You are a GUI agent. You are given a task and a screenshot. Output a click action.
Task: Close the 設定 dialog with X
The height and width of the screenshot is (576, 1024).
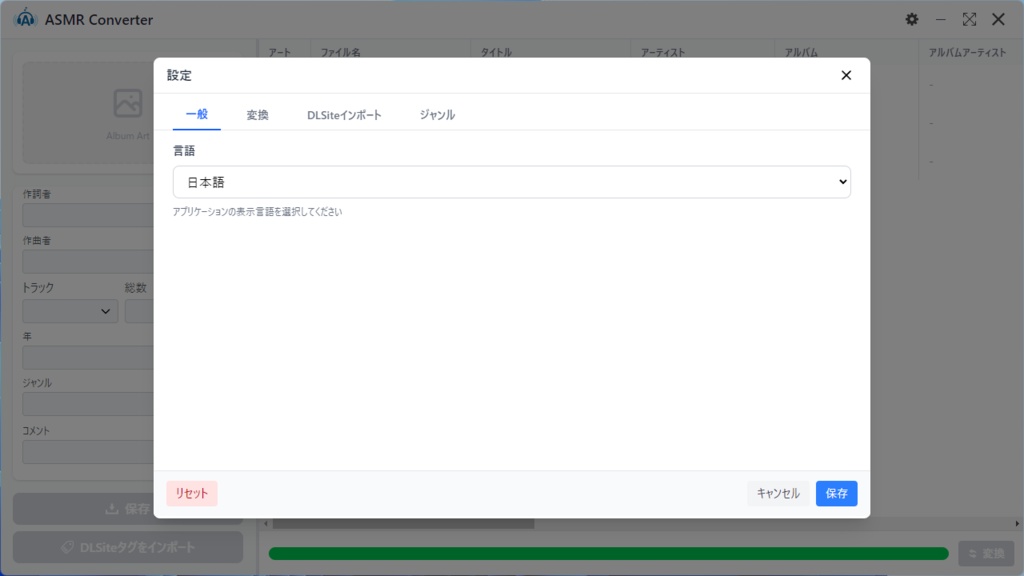tap(846, 75)
